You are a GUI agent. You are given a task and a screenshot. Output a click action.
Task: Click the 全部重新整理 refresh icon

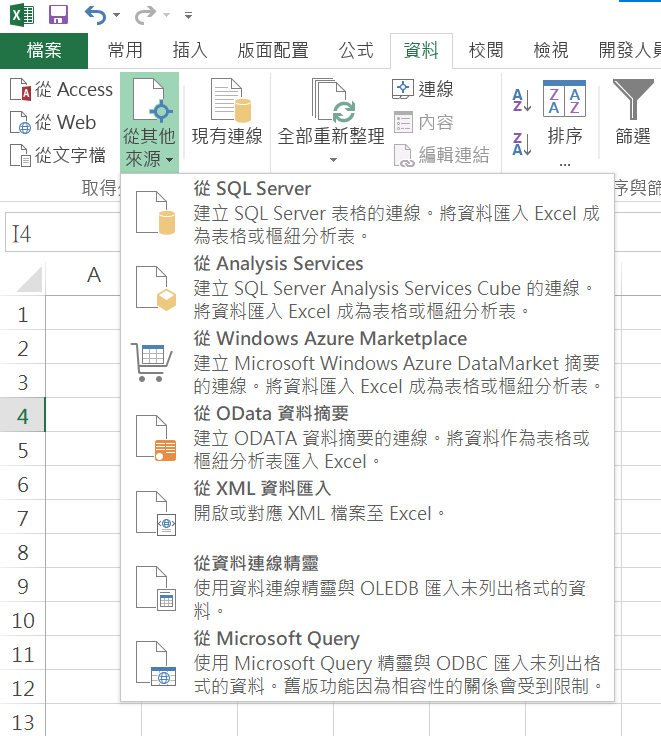(x=331, y=101)
